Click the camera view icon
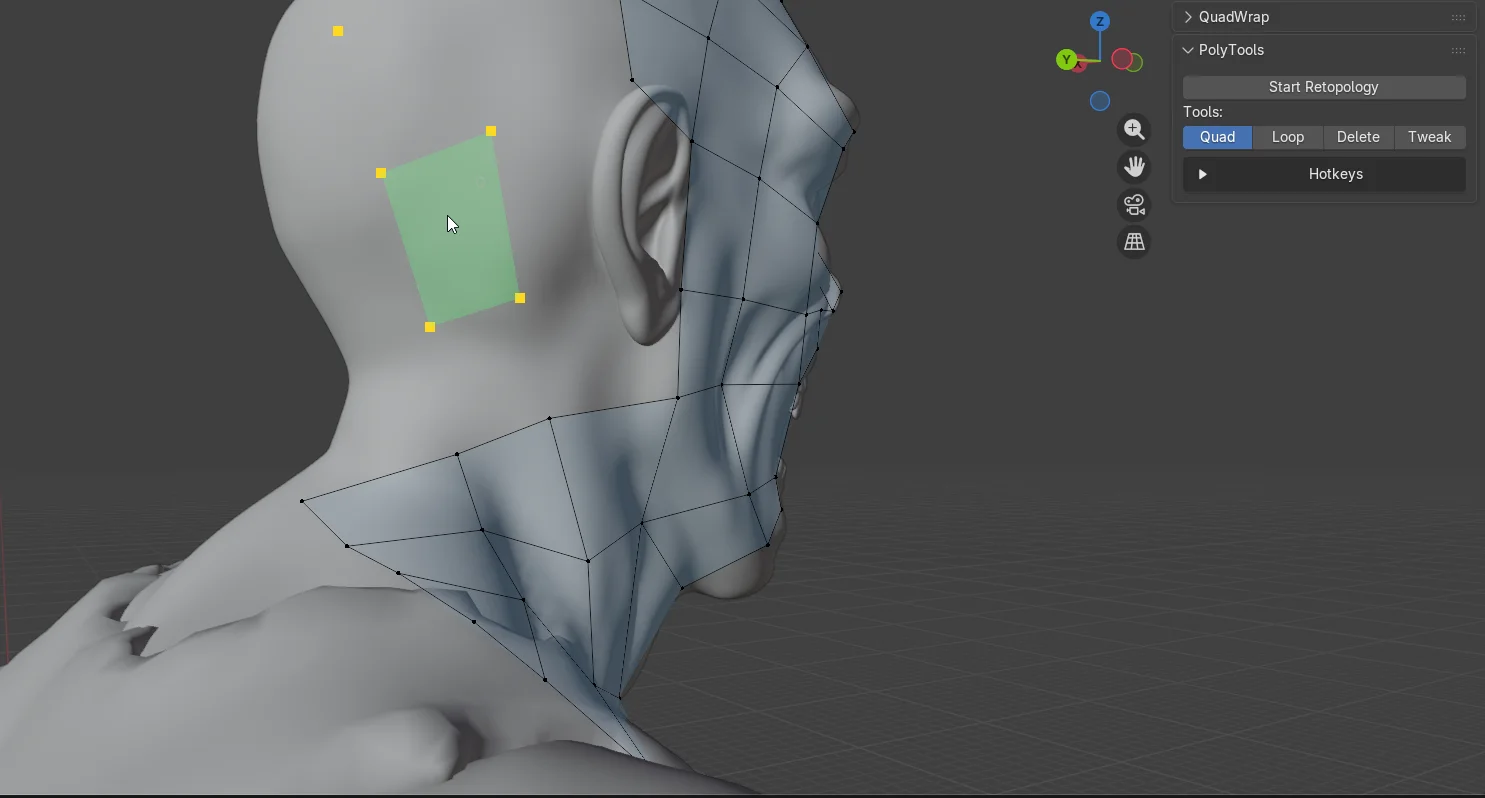The height and width of the screenshot is (798, 1485). 1134,204
